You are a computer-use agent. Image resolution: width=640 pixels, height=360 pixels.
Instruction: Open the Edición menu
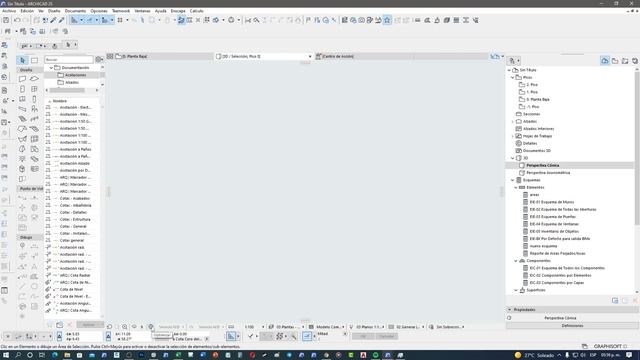point(27,11)
